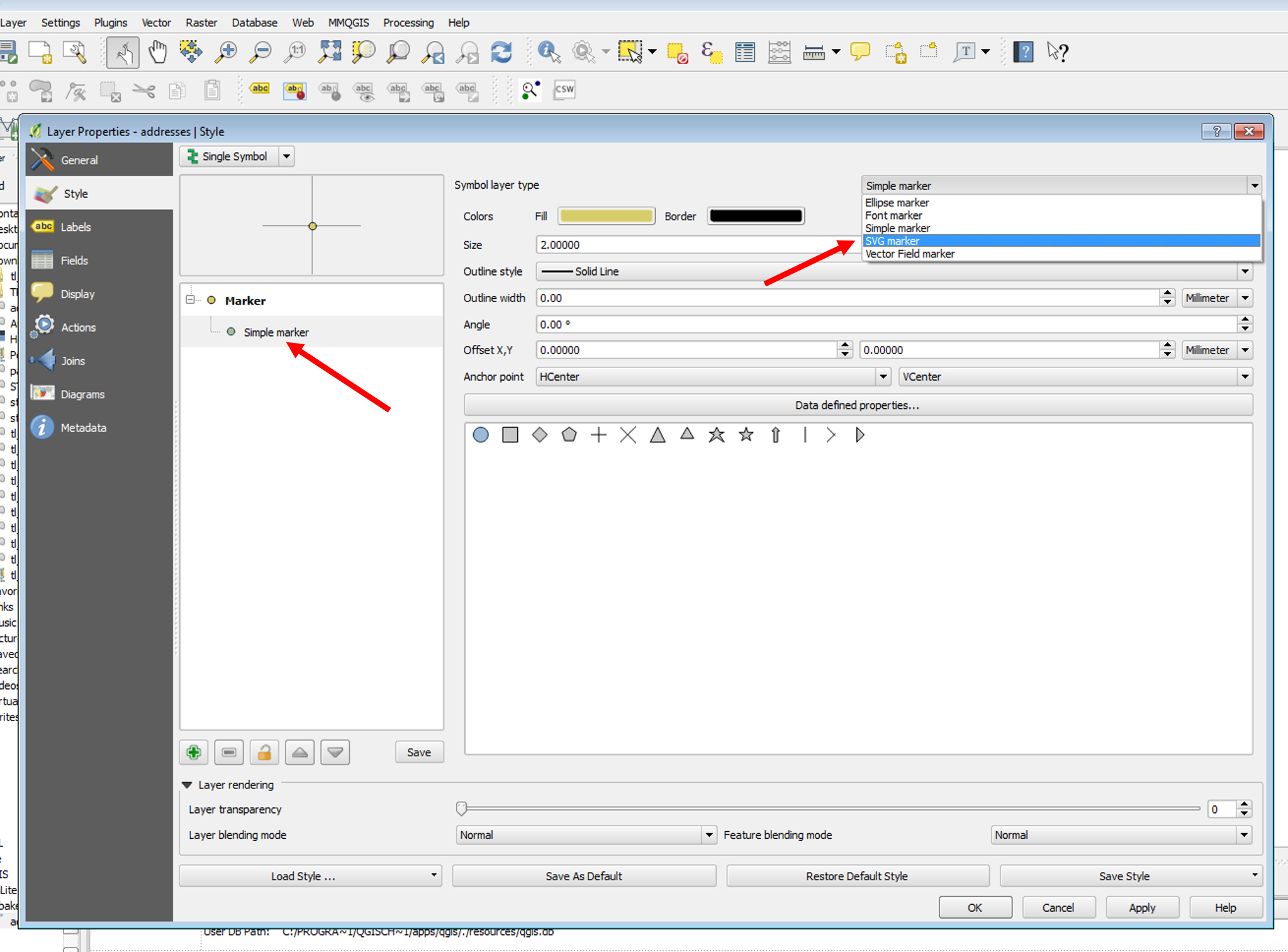Collapse the Symbol layer type dropdown
The image size is (1288, 952).
coord(1255,186)
